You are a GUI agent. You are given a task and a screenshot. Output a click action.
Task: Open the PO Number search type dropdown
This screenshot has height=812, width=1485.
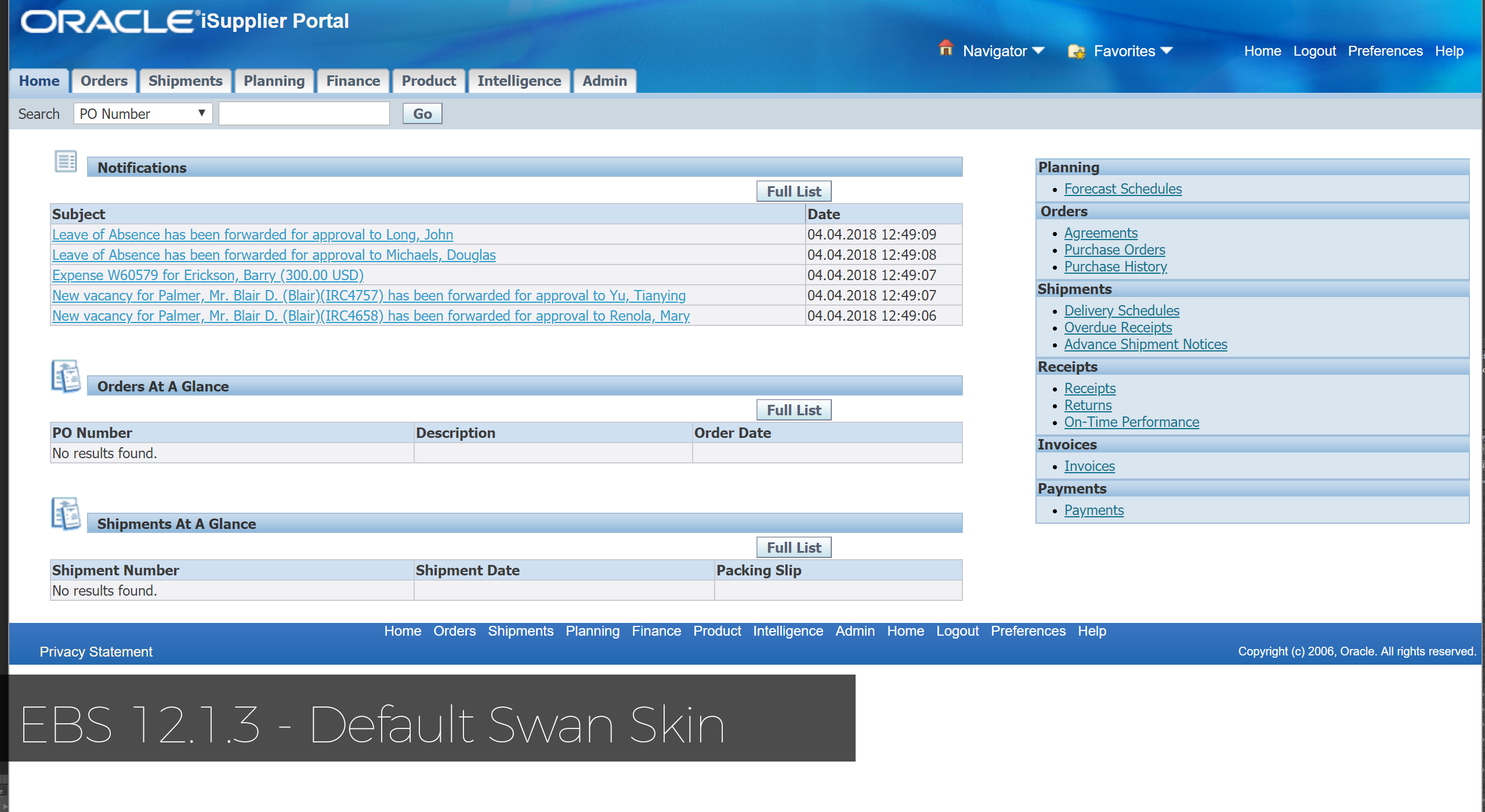point(143,114)
